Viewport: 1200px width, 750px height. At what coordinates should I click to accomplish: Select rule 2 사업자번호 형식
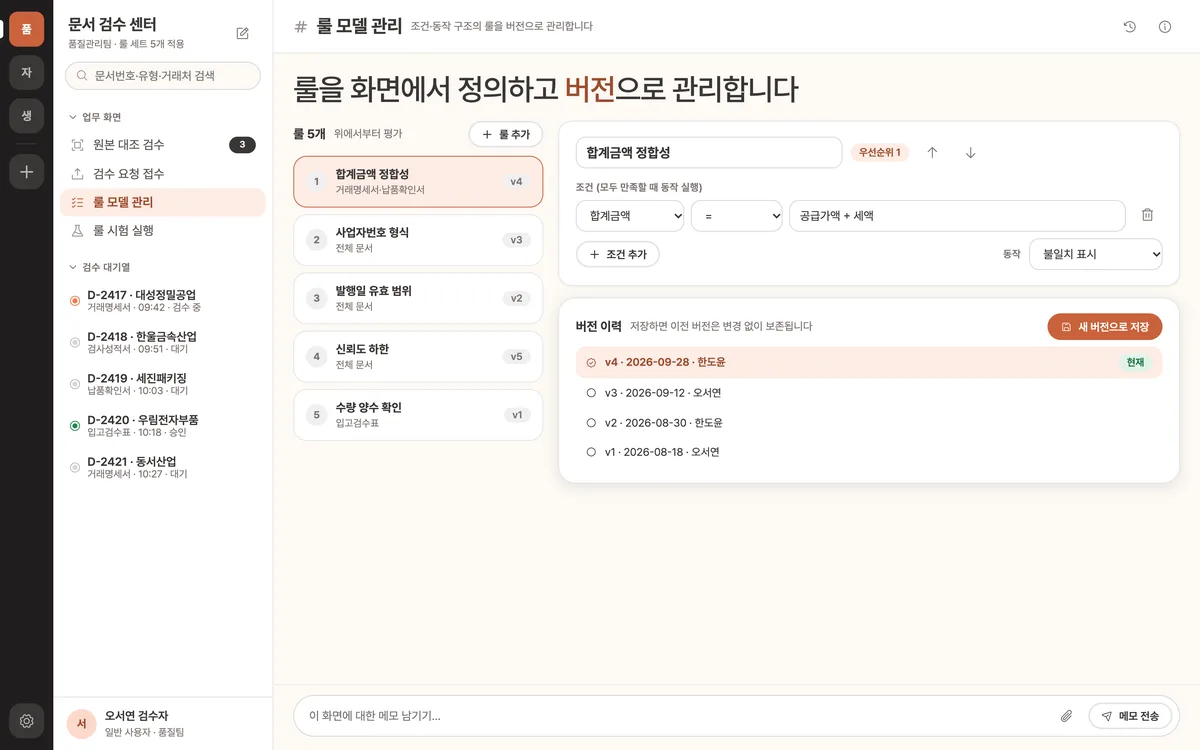pyautogui.click(x=418, y=240)
